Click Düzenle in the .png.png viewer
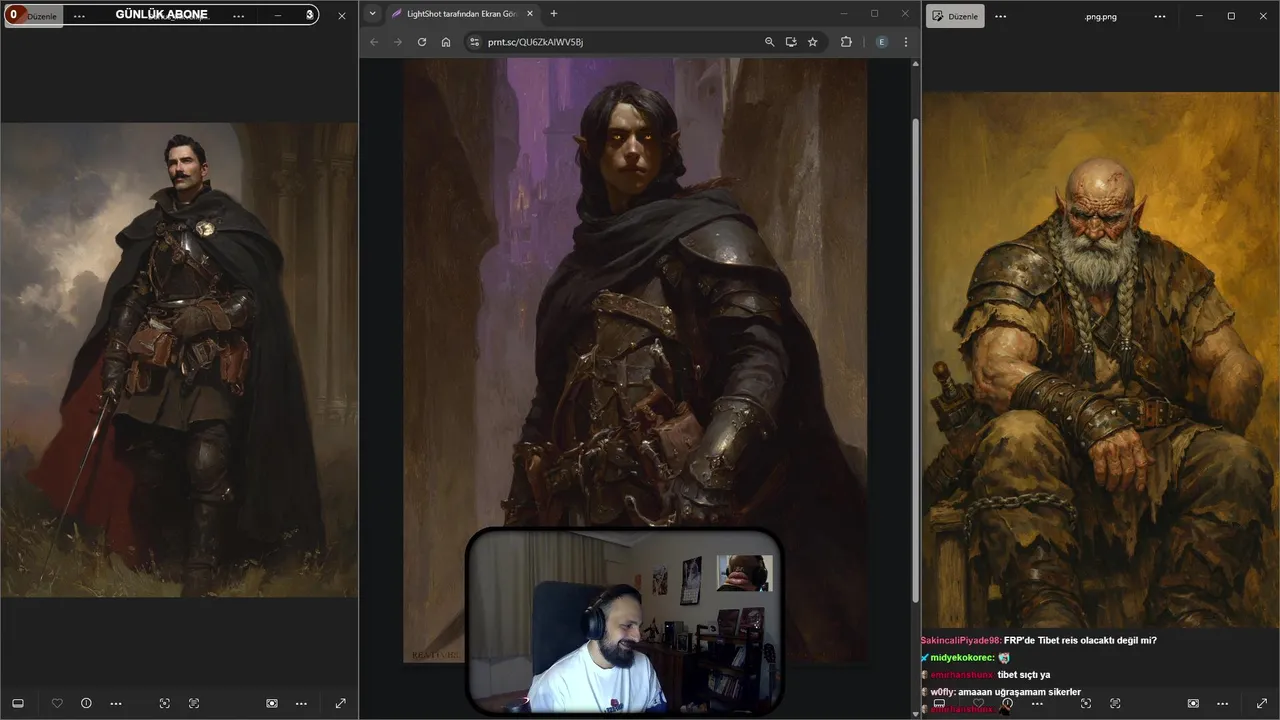The image size is (1280, 720). [955, 16]
